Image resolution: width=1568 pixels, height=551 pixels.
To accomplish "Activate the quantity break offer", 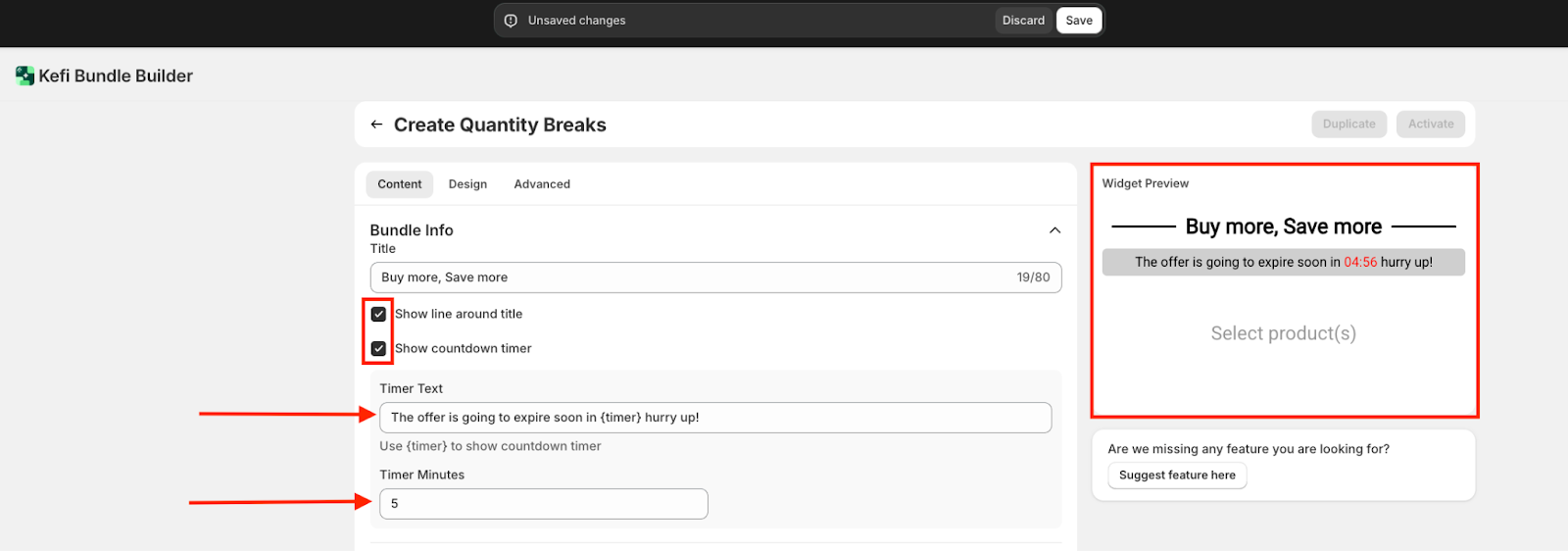I will (1431, 125).
